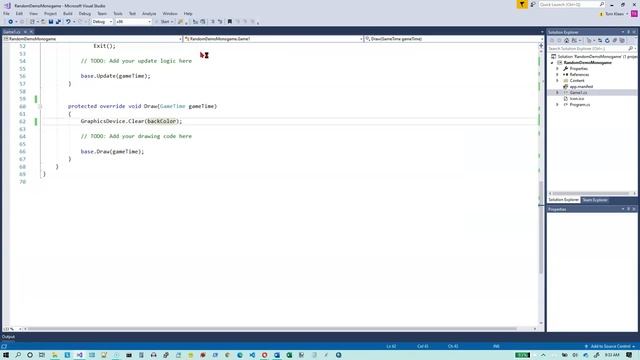
Task: Open the Start button dropdown arrow
Action: point(172,22)
